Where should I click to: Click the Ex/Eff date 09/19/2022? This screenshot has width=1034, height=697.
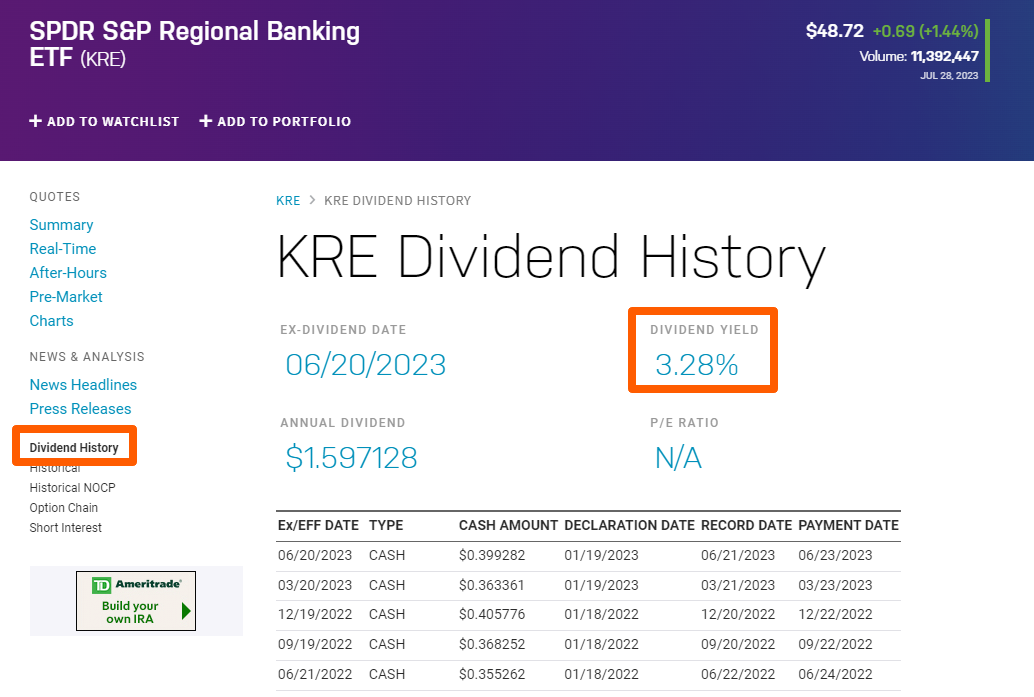(x=315, y=644)
